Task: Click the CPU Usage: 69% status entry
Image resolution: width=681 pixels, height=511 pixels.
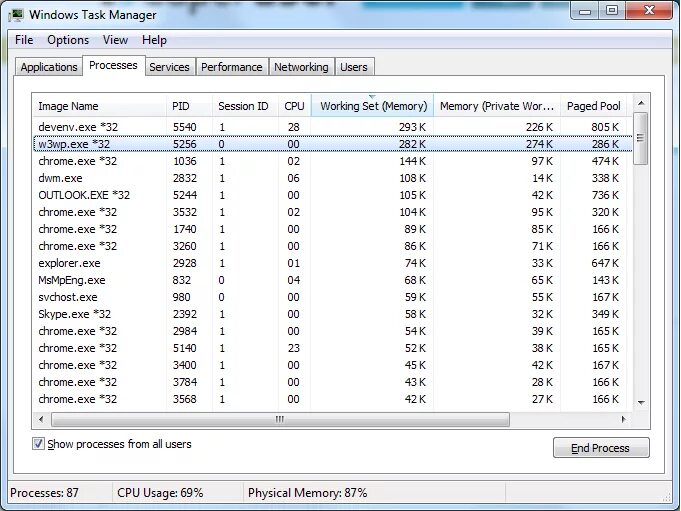Action: [160, 493]
